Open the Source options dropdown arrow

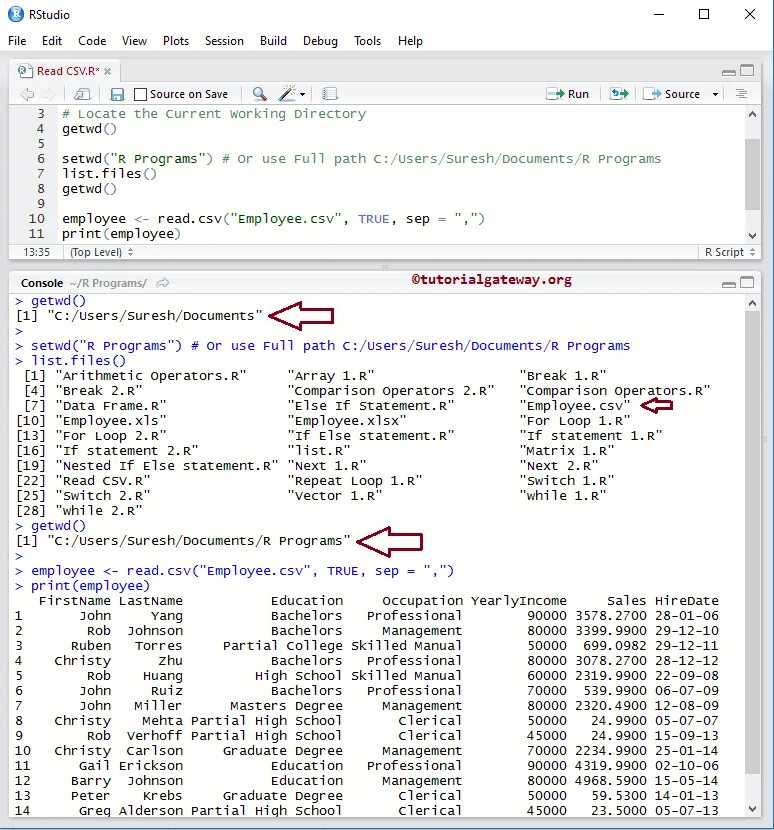click(715, 94)
